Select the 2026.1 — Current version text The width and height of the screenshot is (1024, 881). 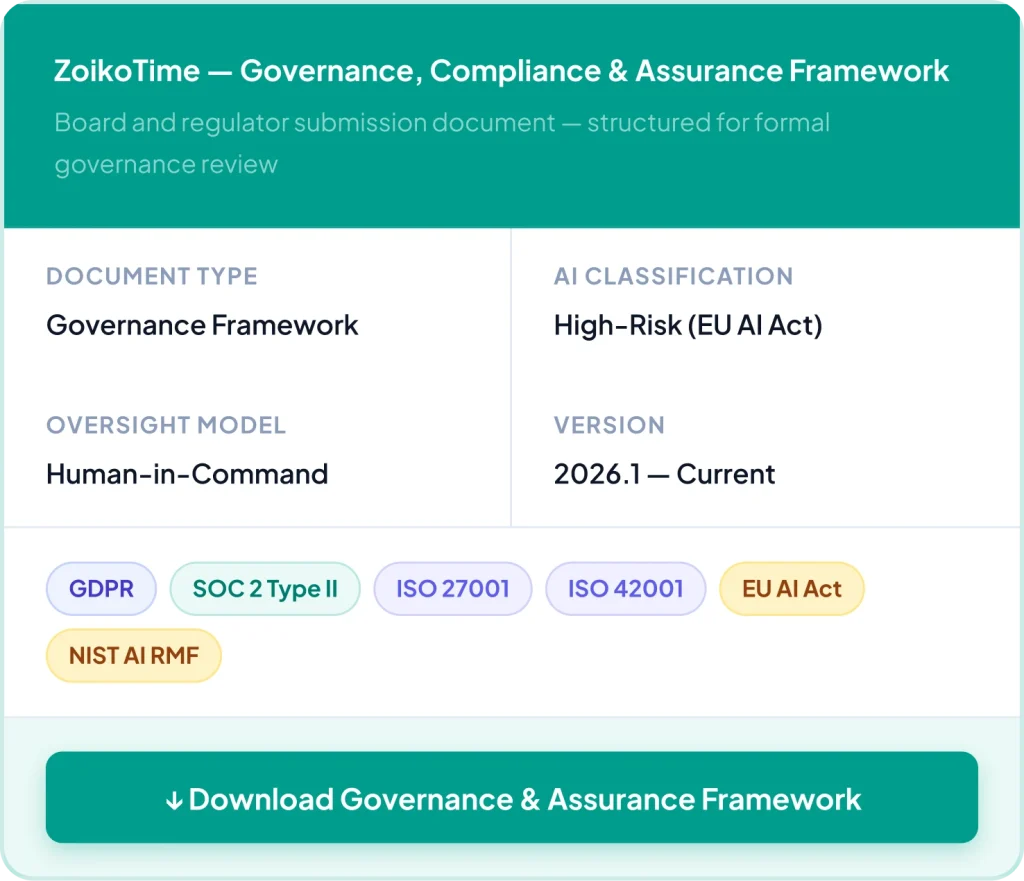664,474
